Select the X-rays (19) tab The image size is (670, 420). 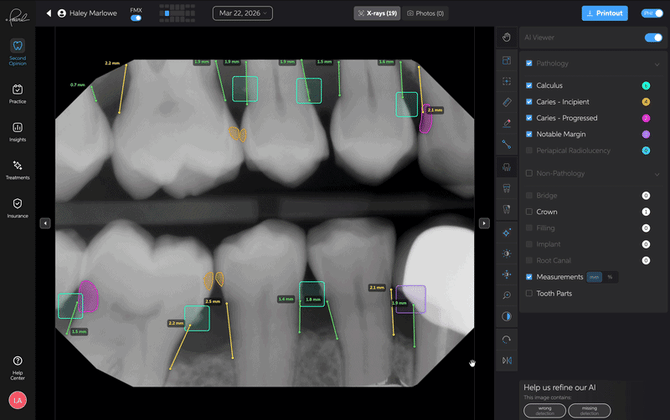point(376,14)
